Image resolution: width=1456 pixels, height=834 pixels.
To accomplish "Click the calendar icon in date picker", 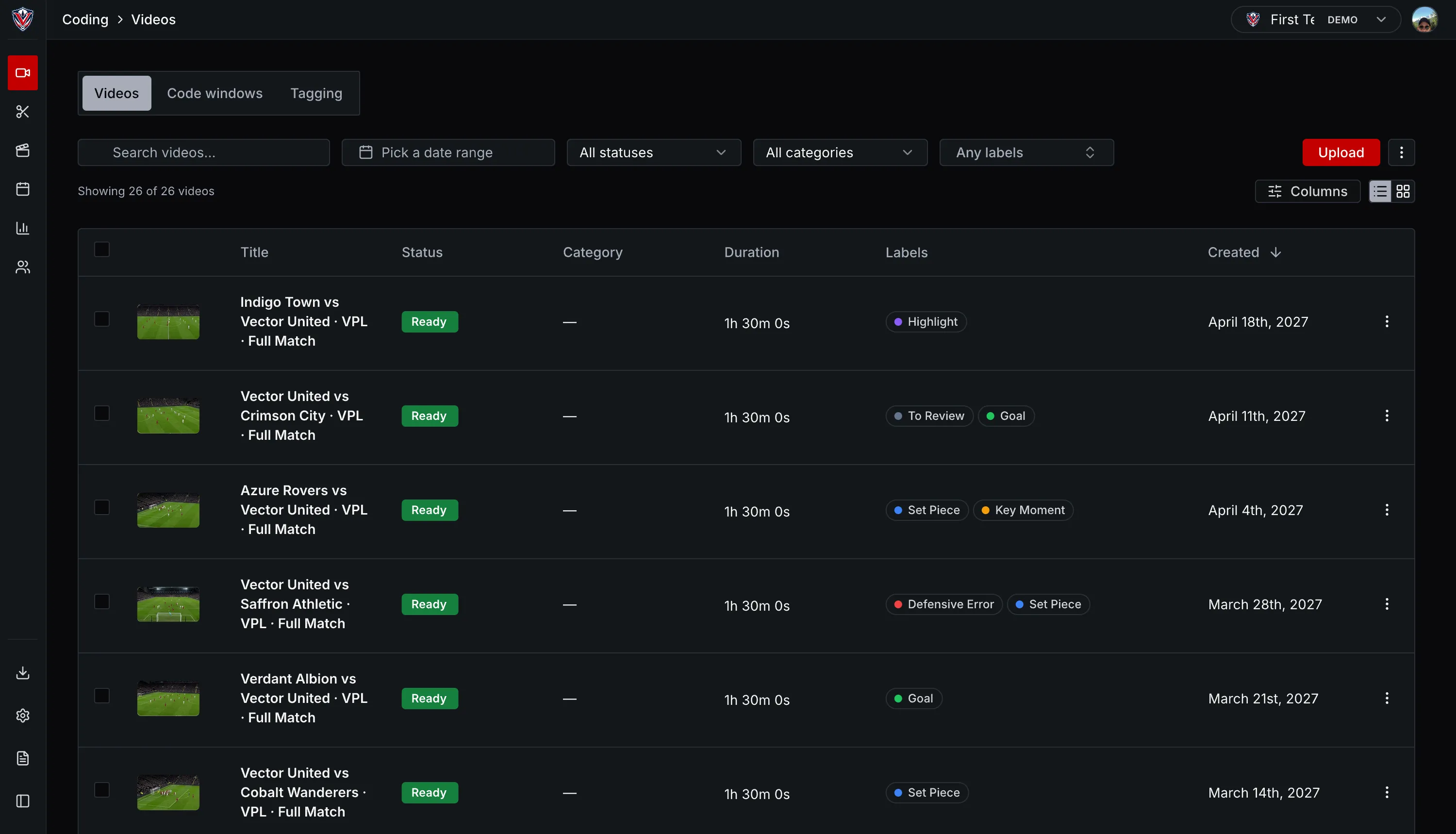I will point(365,152).
